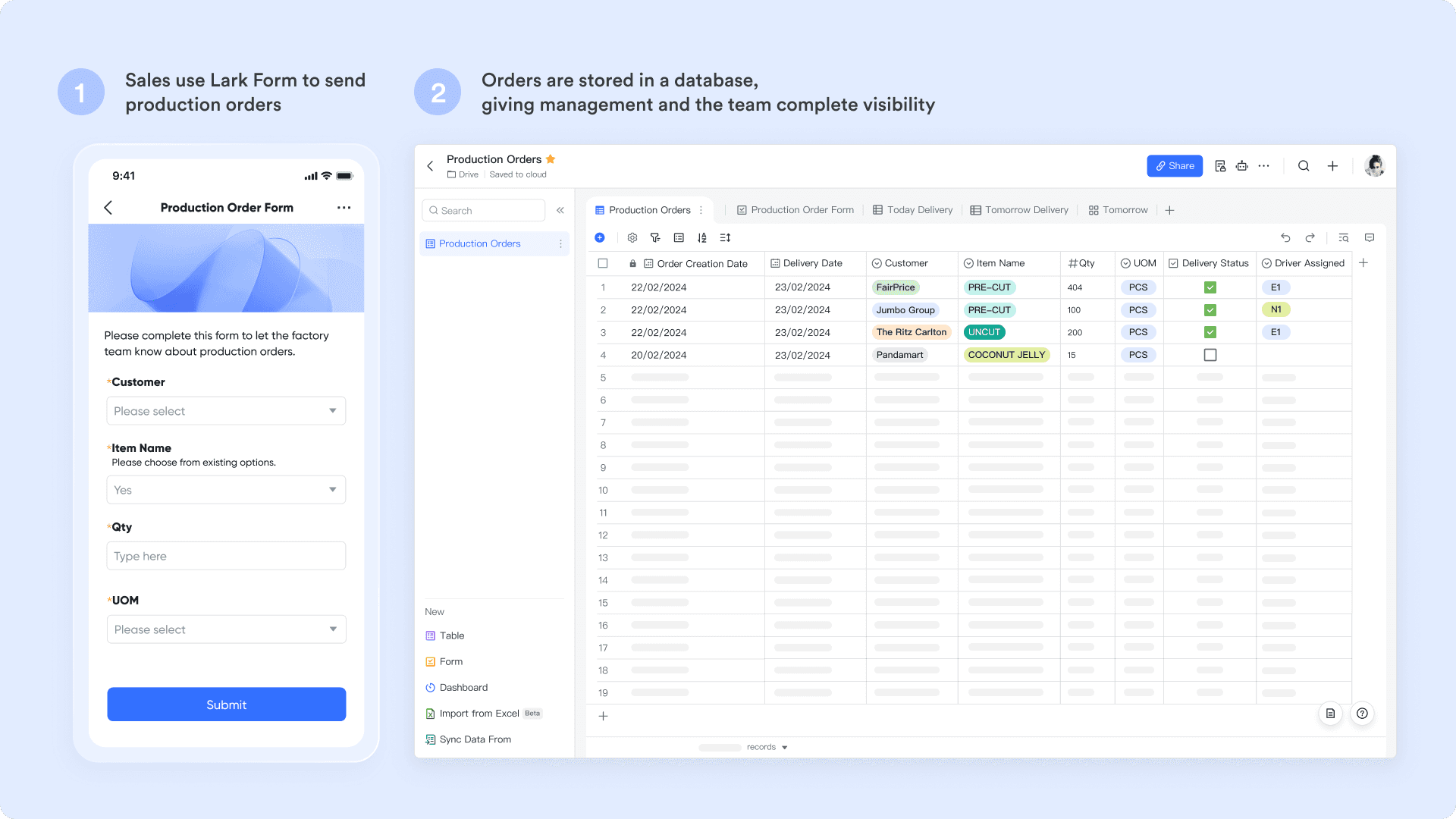1456x819 pixels.
Task: Adjust row height using the row height icon
Action: coord(725,237)
